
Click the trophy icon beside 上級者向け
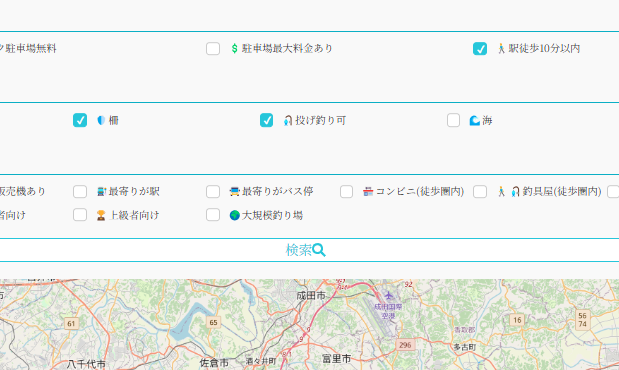point(101,215)
